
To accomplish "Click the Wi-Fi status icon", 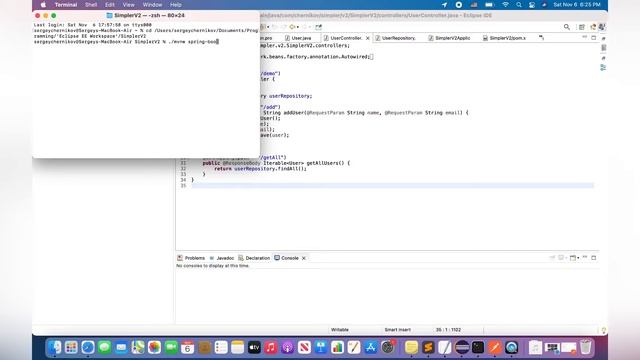I will click(x=505, y=5).
